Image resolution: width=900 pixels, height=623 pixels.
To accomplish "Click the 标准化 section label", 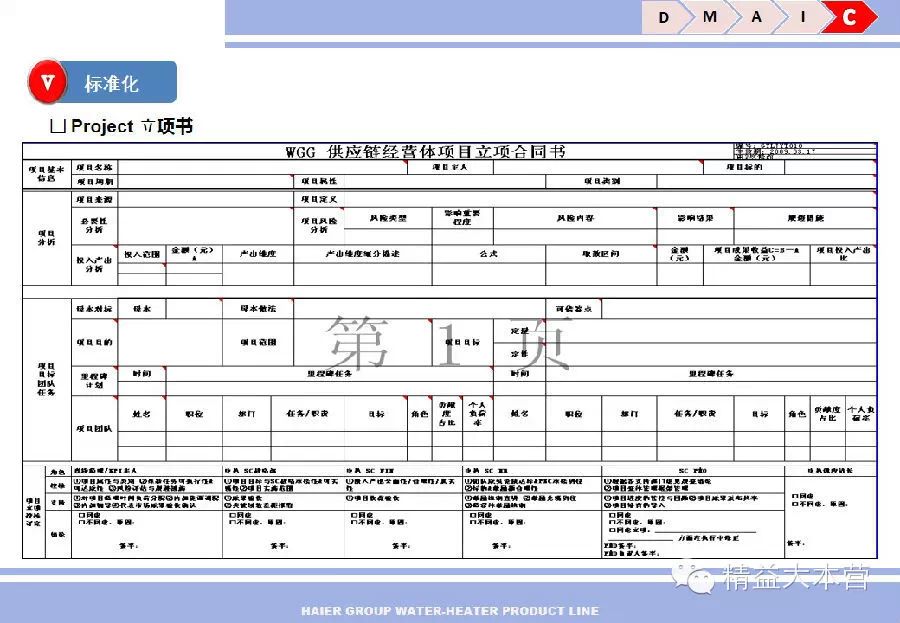I will (111, 84).
